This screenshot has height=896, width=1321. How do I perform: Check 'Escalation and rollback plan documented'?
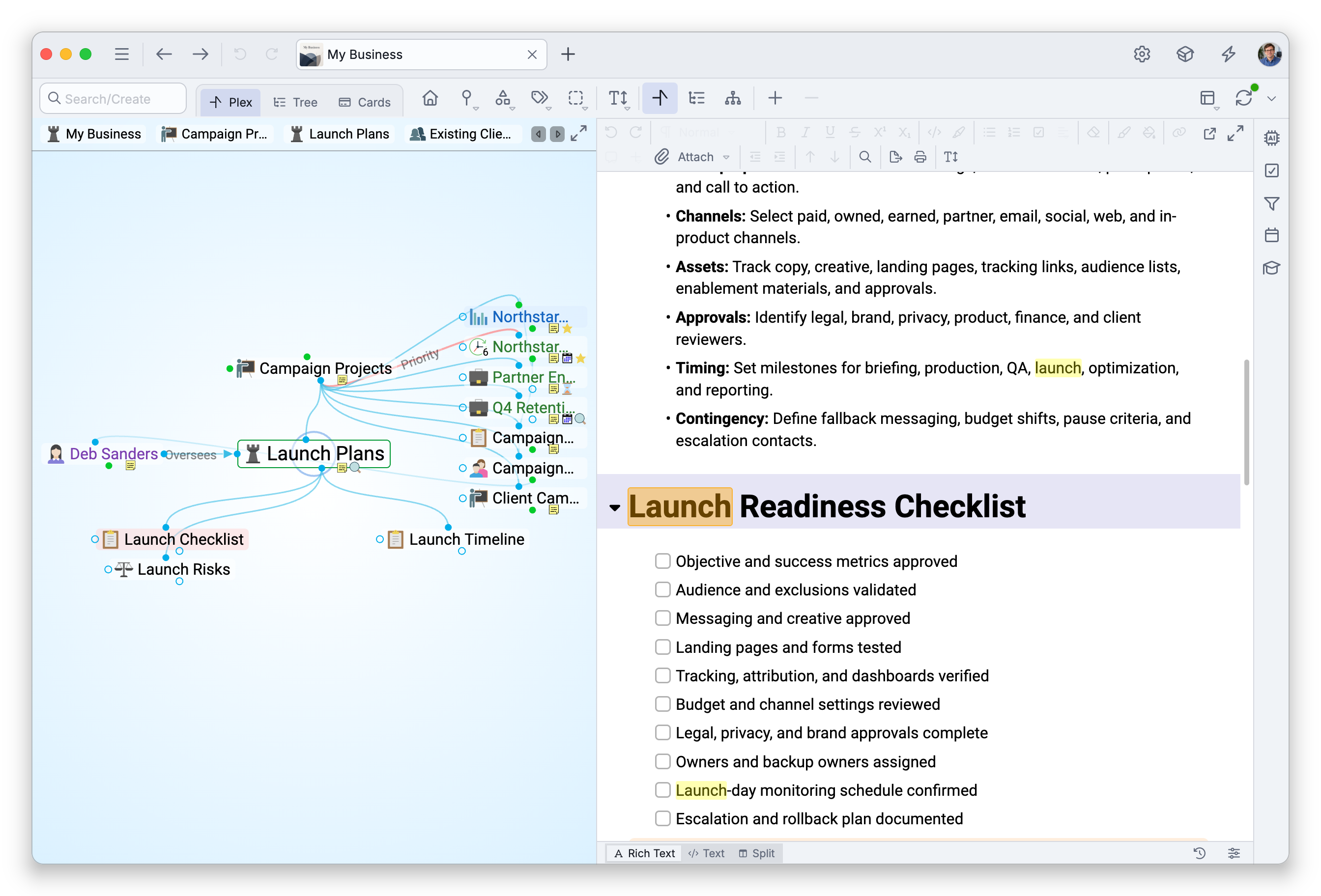663,819
